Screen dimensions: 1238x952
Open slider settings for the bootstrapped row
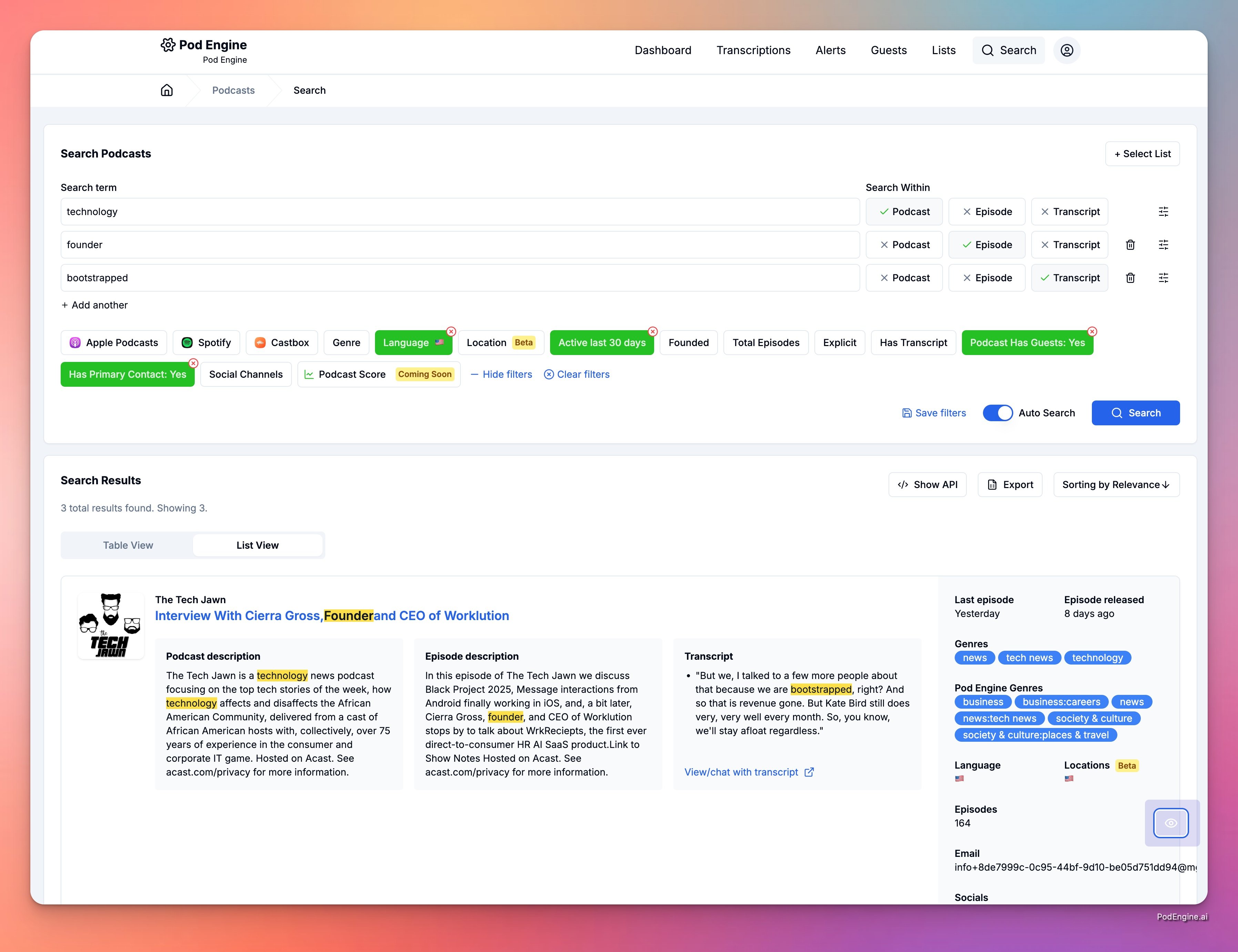(x=1163, y=278)
